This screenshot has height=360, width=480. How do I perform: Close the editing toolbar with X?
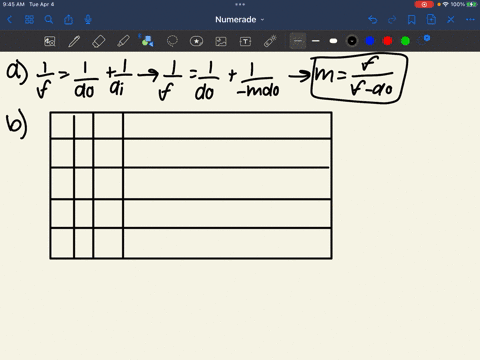tap(451, 20)
